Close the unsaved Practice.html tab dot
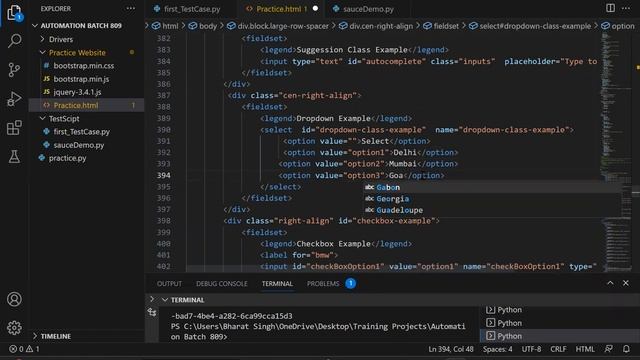The width and height of the screenshot is (640, 360). pos(315,9)
